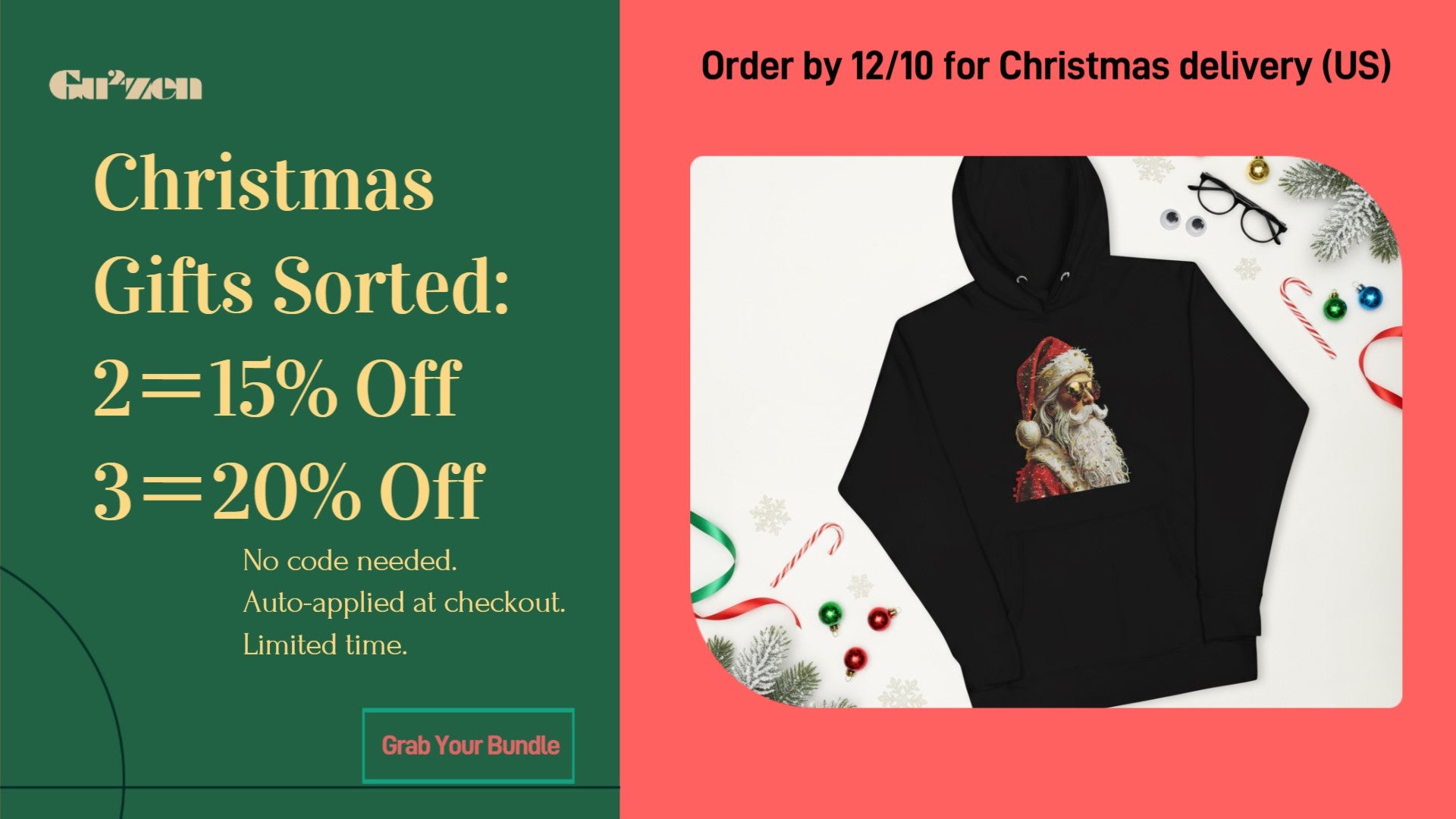Select the Order by 12/10 delivery notice
The image size is (1456, 819).
[x=1046, y=66]
